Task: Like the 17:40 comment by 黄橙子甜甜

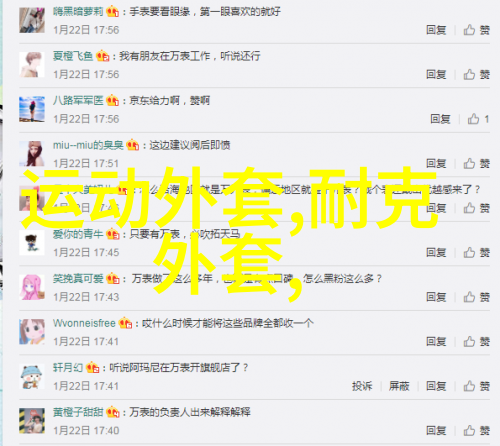Action: 476,430
